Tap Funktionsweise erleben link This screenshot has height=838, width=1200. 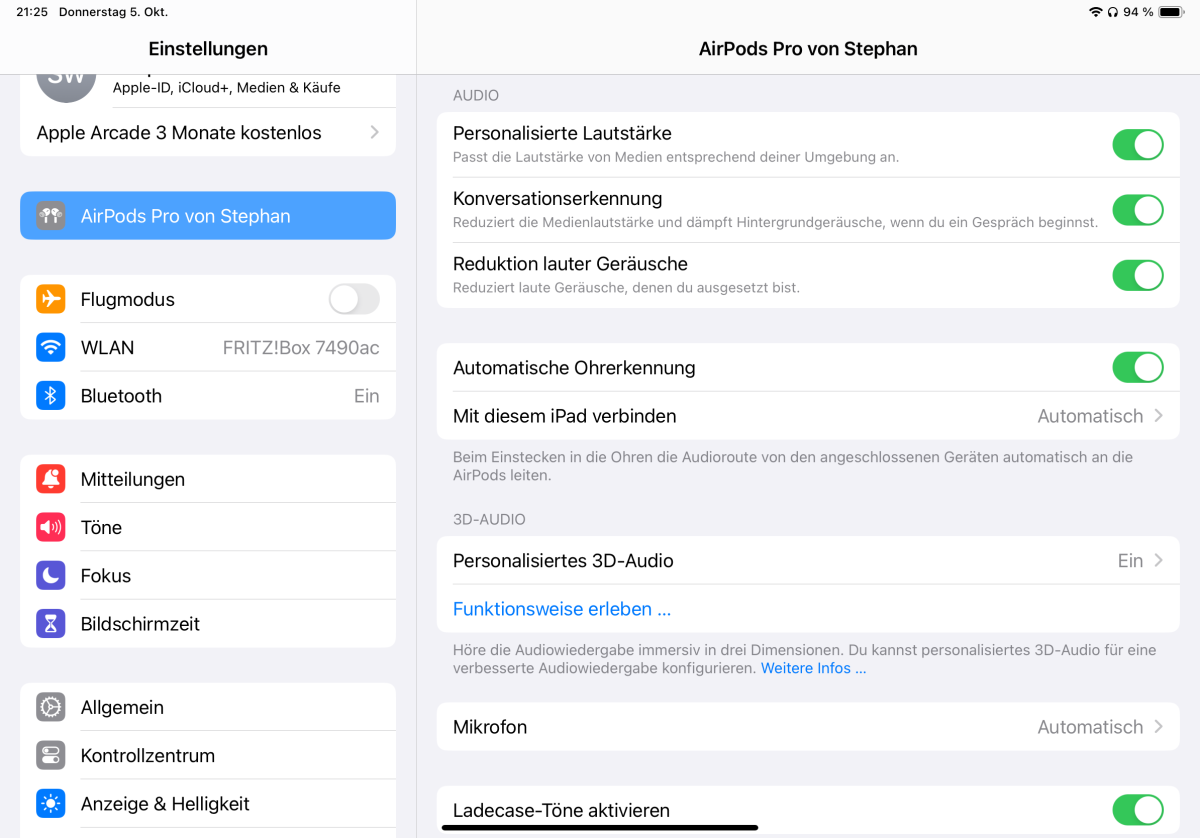tap(562, 609)
